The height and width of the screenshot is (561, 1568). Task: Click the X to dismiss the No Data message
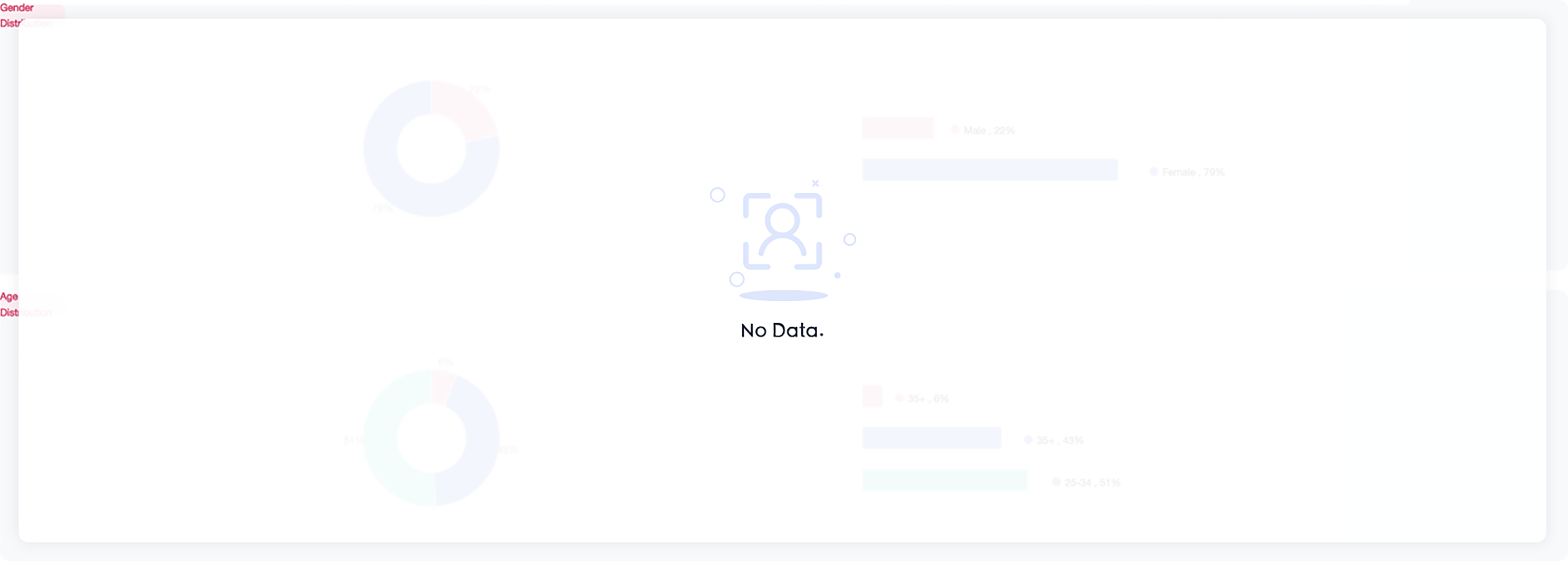[815, 183]
